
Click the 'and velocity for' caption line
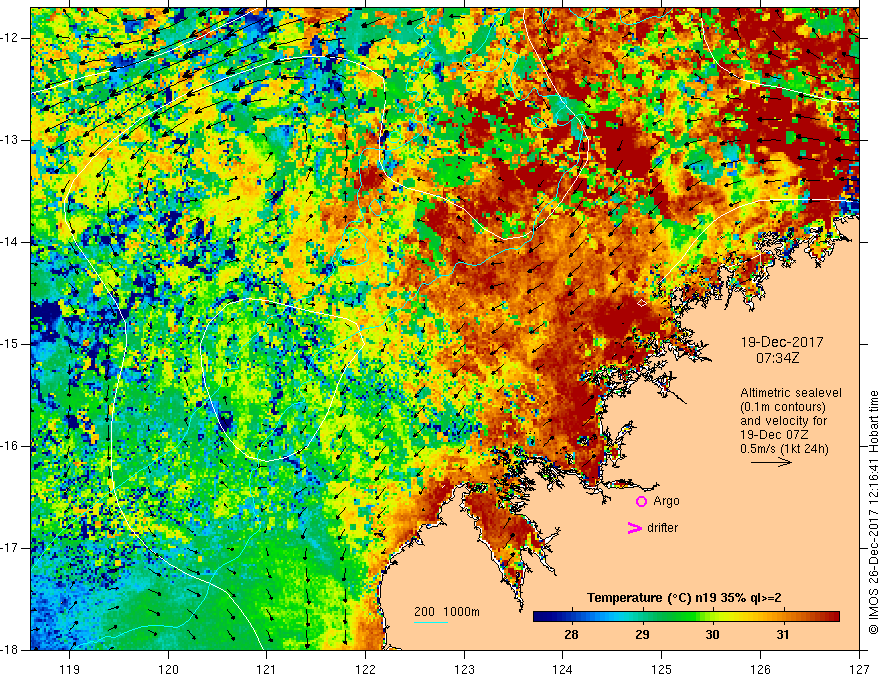(x=783, y=421)
